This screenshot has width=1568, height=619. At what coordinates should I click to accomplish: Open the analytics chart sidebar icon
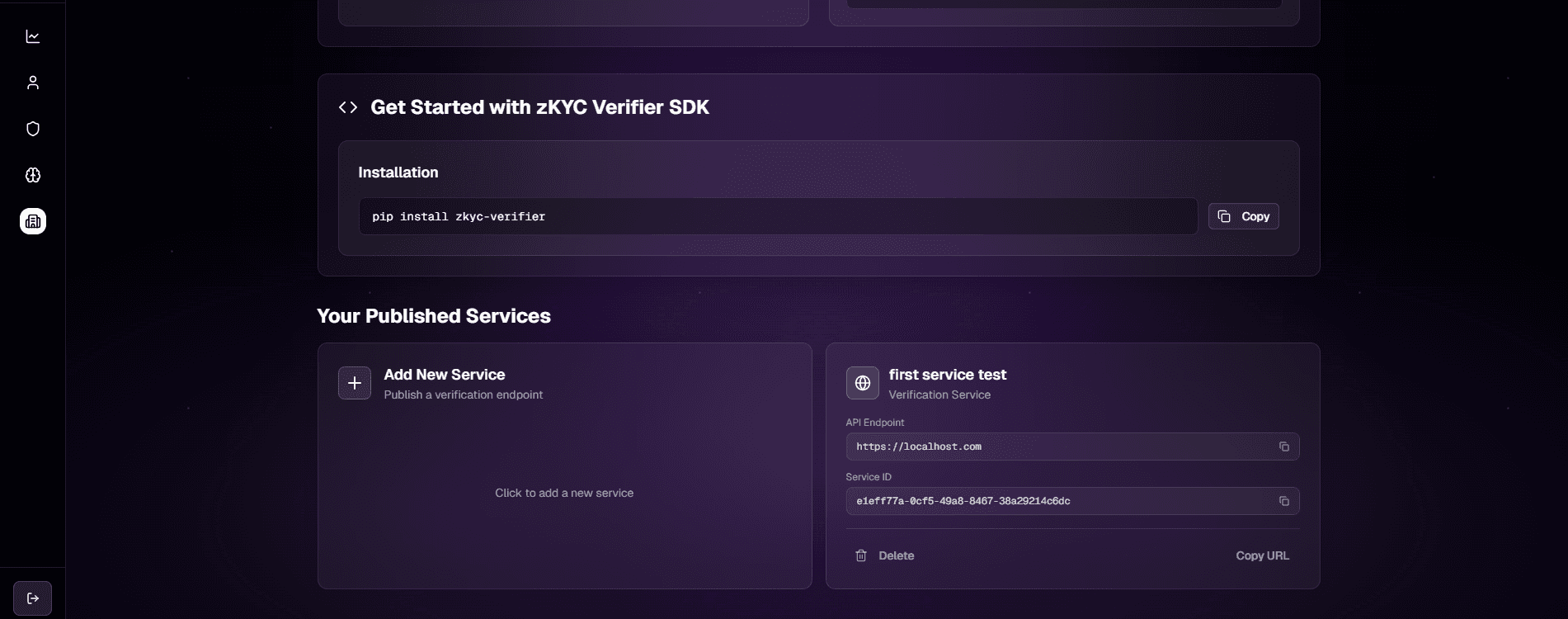[x=33, y=36]
